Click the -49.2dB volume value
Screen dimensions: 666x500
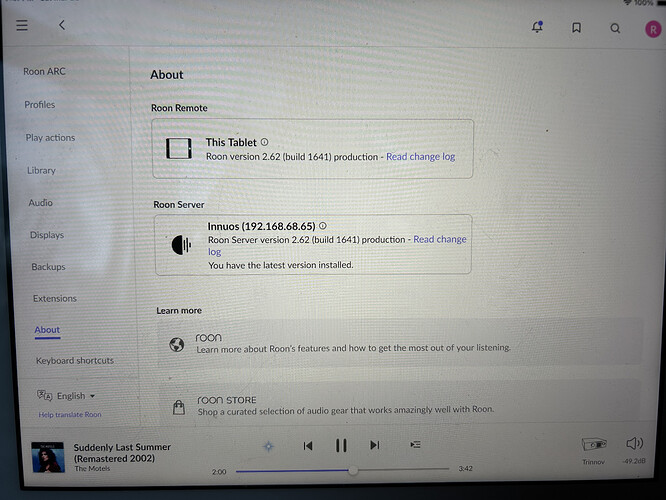tap(634, 461)
